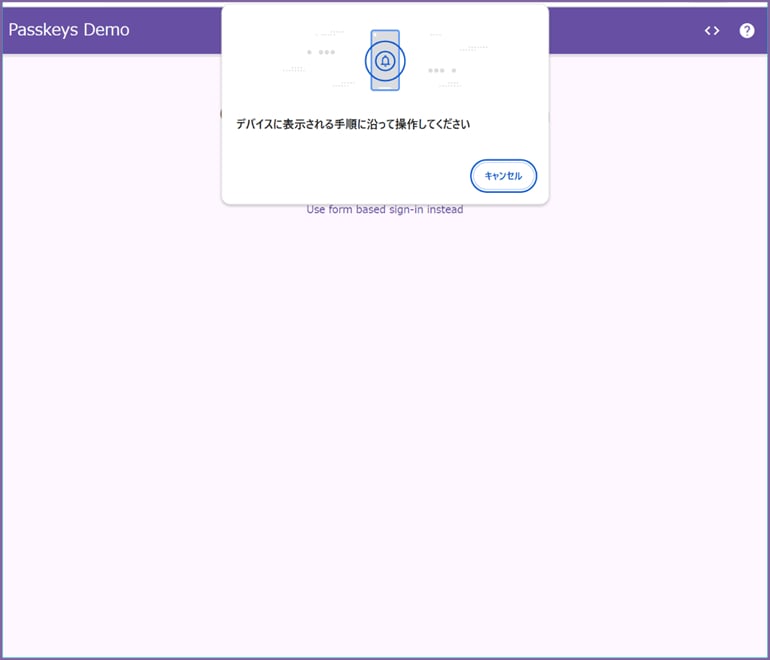The height and width of the screenshot is (660, 770).
Task: Click the デバイスに表示される手順 instruction text
Action: coord(353,125)
